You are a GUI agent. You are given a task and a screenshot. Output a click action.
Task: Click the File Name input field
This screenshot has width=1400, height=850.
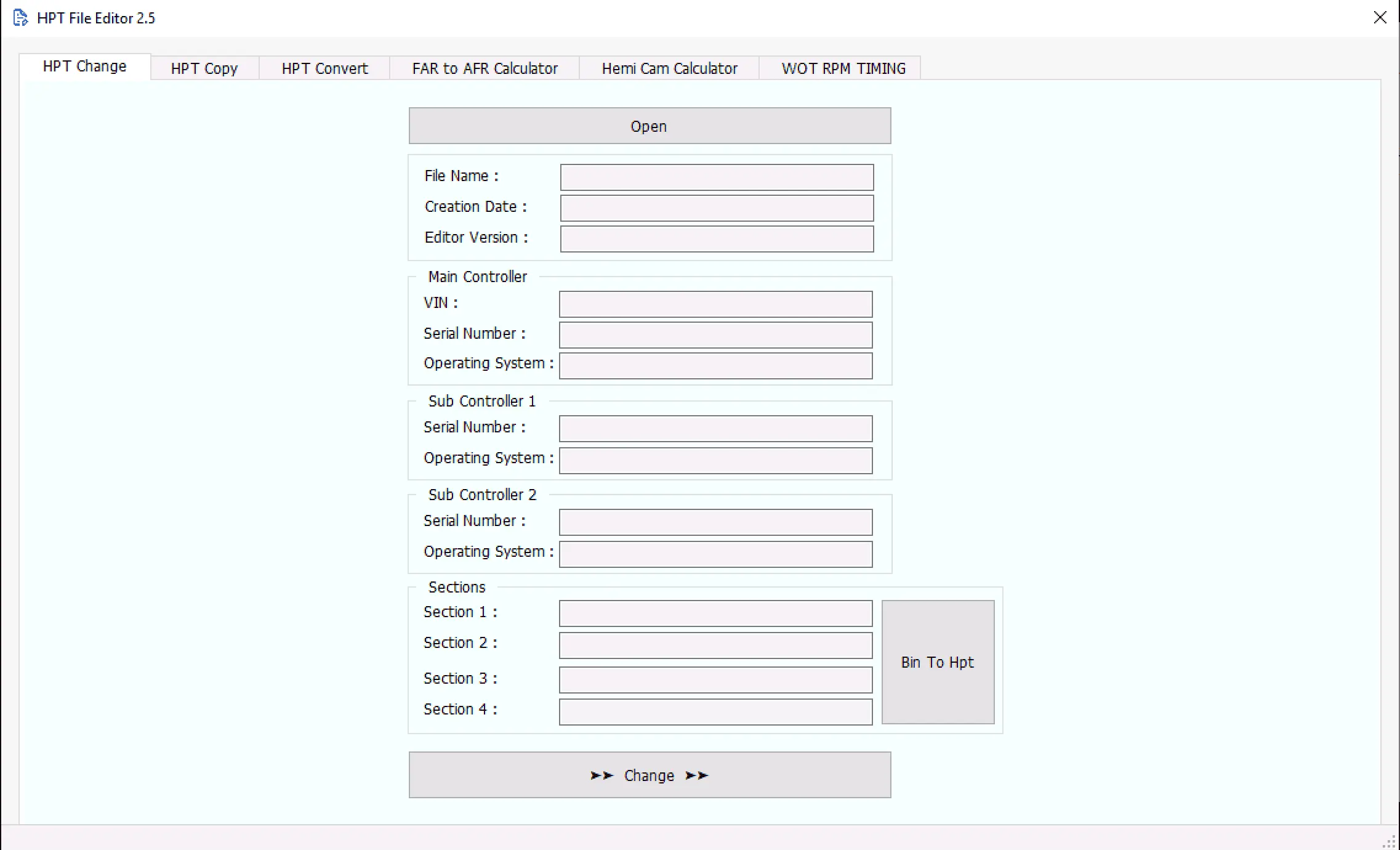(717, 177)
